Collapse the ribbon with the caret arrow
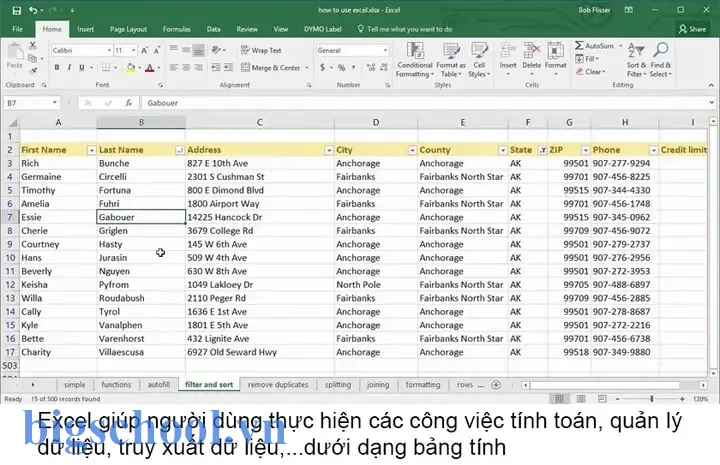Viewport: 720px width, 465px height. tap(711, 85)
